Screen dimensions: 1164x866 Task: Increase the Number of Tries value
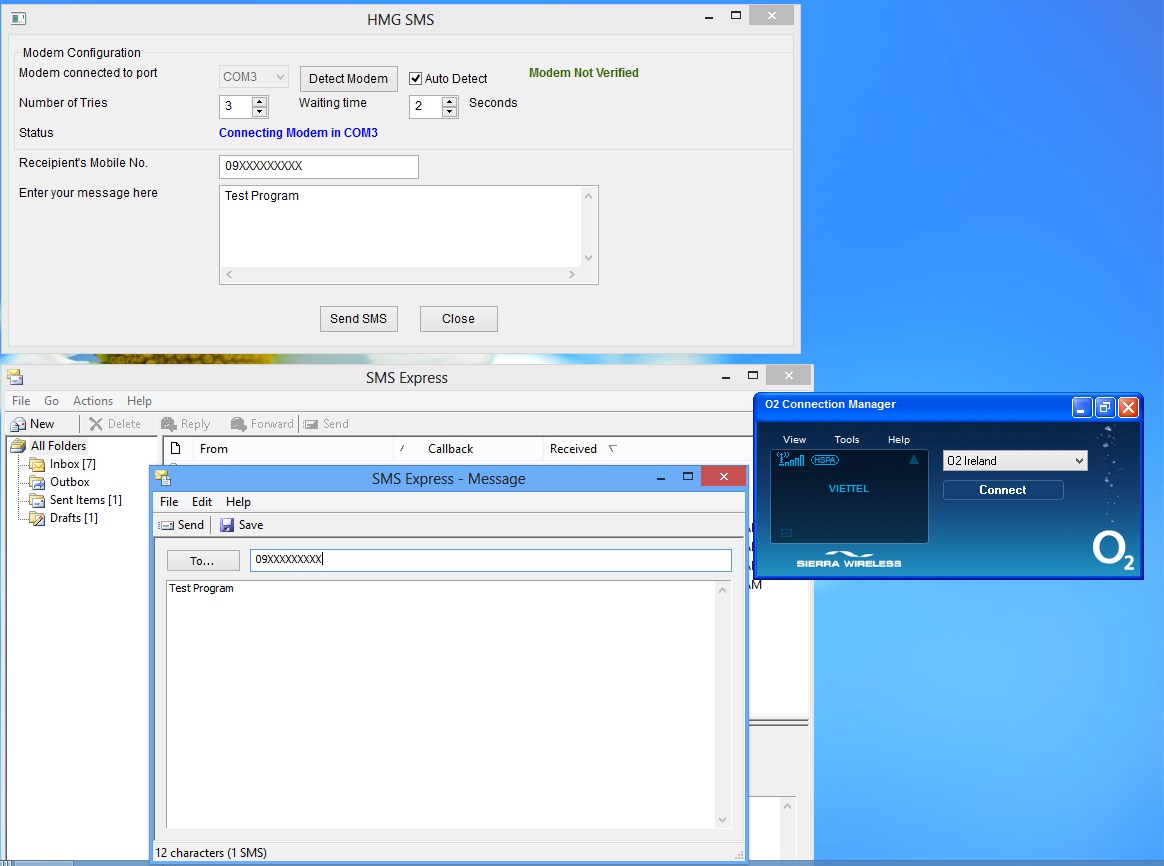[260, 101]
